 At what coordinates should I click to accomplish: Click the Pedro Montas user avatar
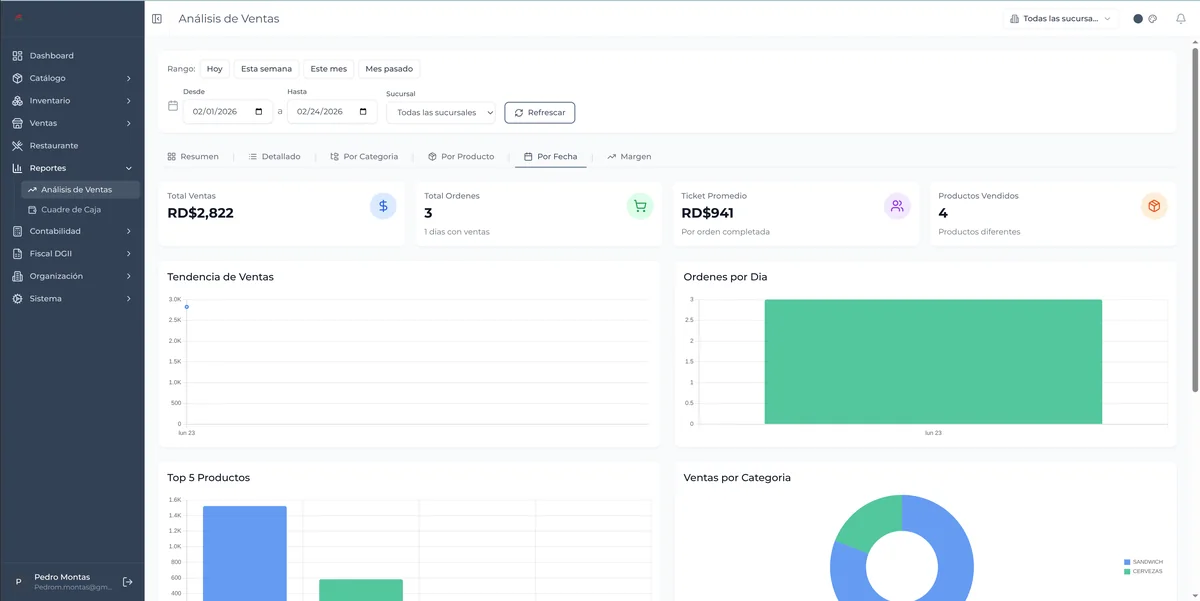[18, 582]
